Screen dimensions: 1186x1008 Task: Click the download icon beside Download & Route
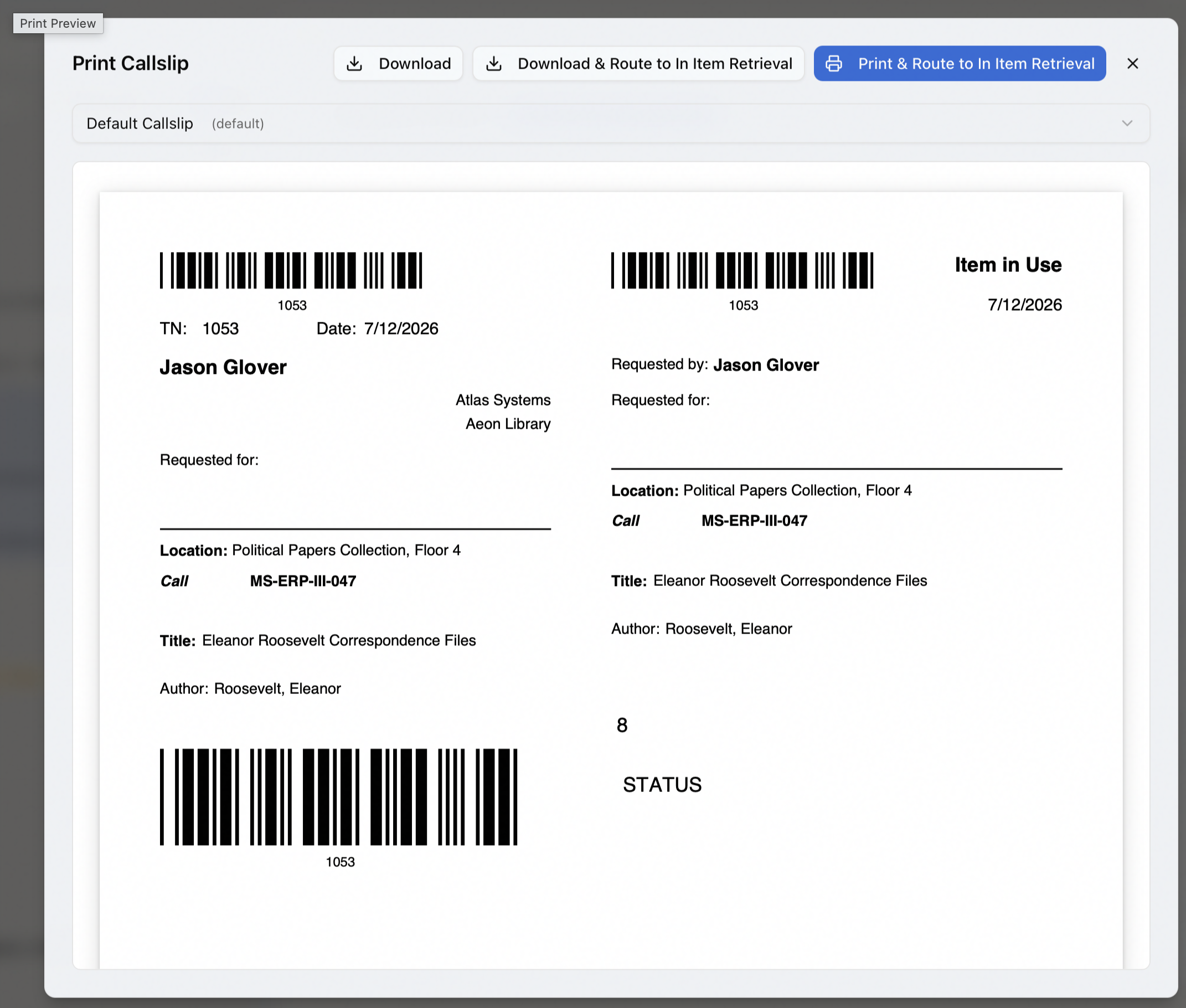click(x=493, y=64)
